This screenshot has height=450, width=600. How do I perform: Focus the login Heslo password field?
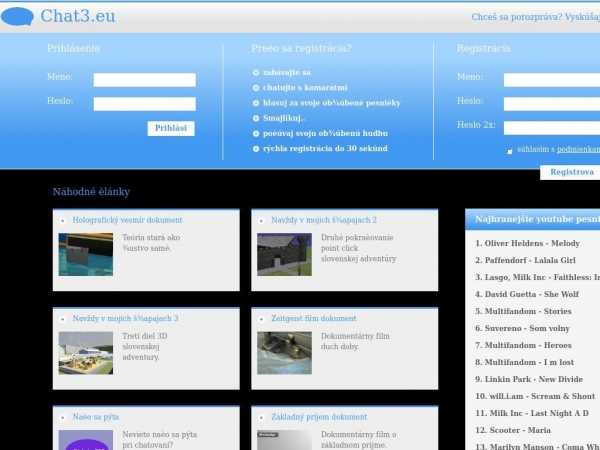coord(144,104)
